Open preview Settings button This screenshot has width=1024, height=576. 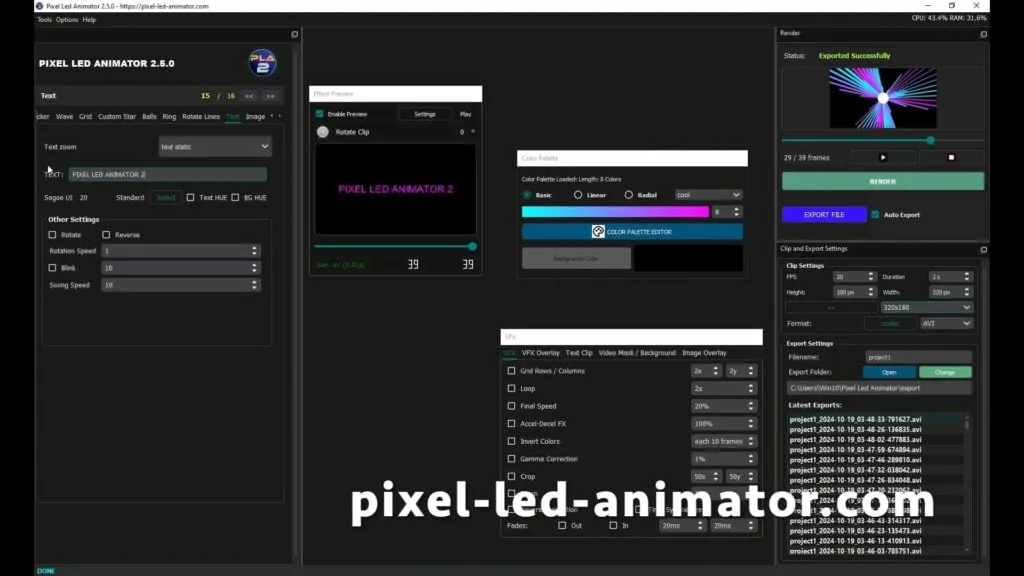pyautogui.click(x=424, y=114)
